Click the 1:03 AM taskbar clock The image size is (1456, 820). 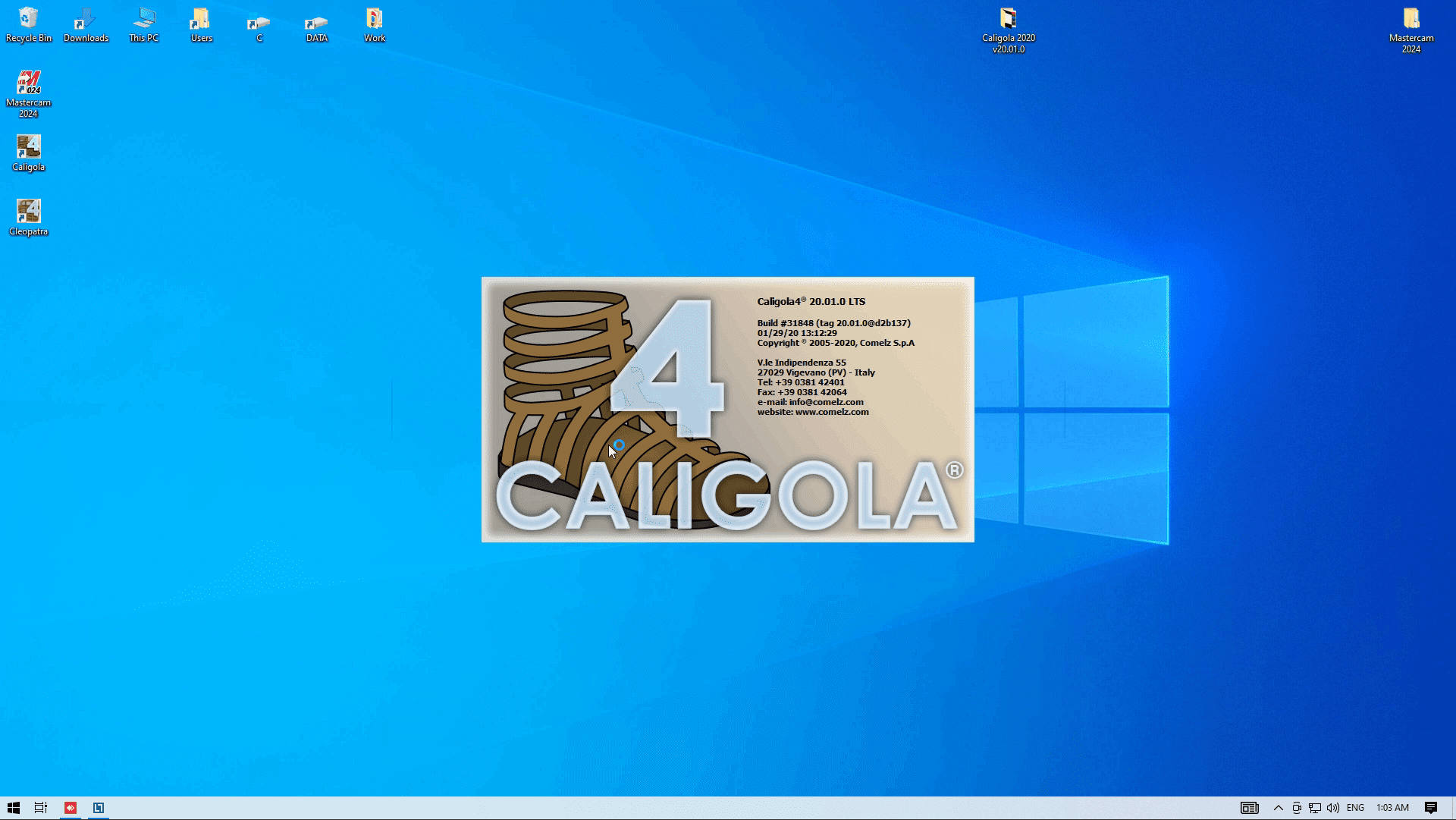[x=1392, y=808]
